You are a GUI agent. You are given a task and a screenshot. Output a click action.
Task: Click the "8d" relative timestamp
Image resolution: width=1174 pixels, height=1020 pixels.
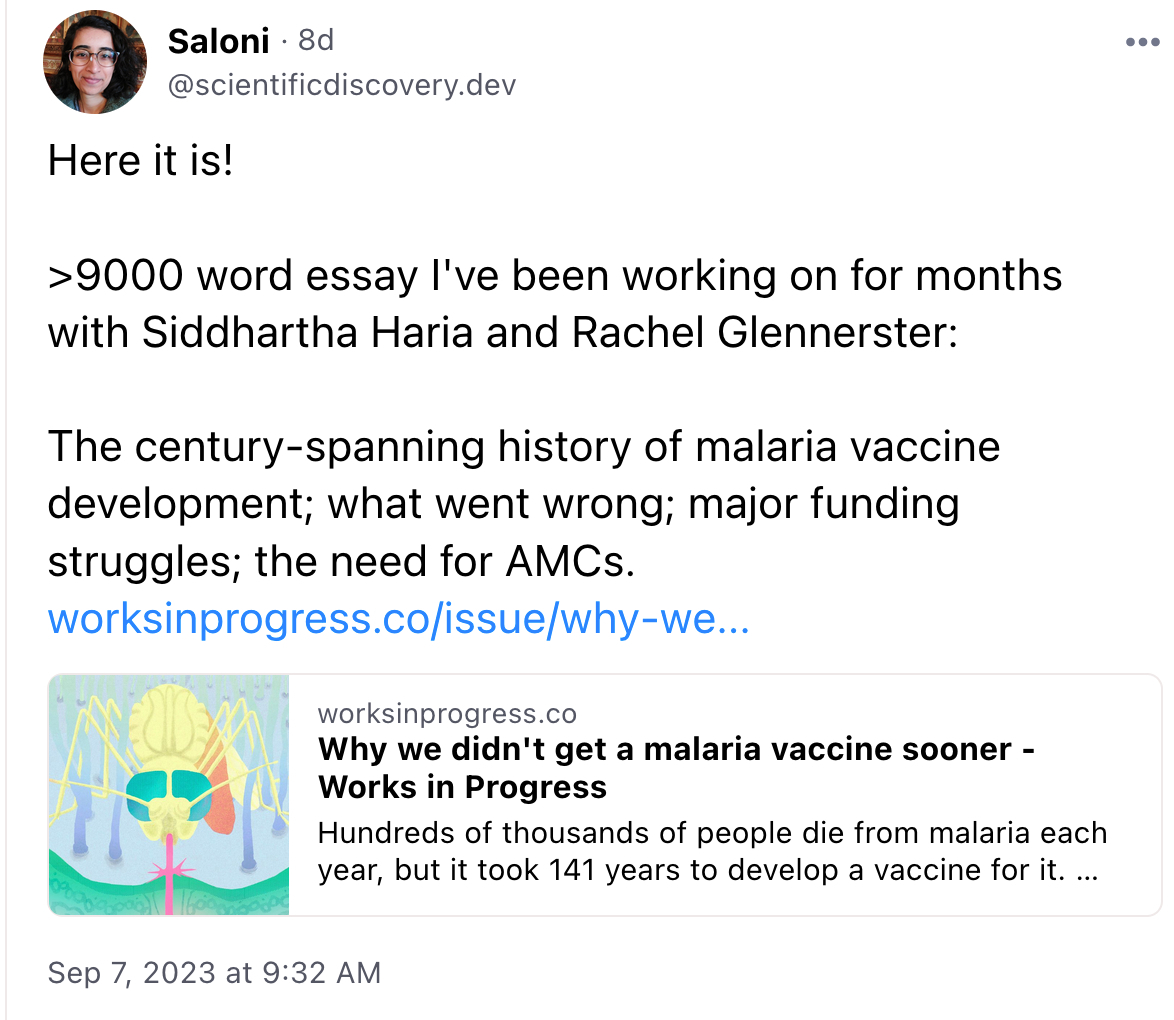coord(316,41)
